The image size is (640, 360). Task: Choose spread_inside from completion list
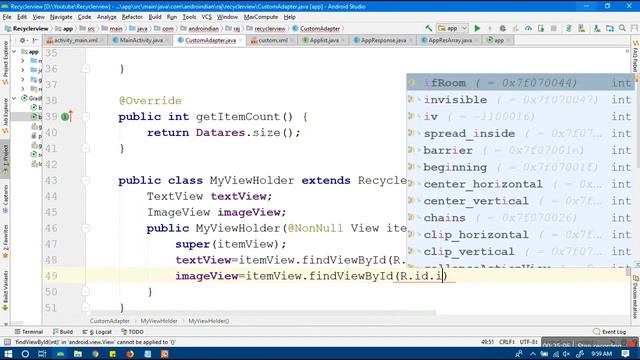(x=520, y=133)
